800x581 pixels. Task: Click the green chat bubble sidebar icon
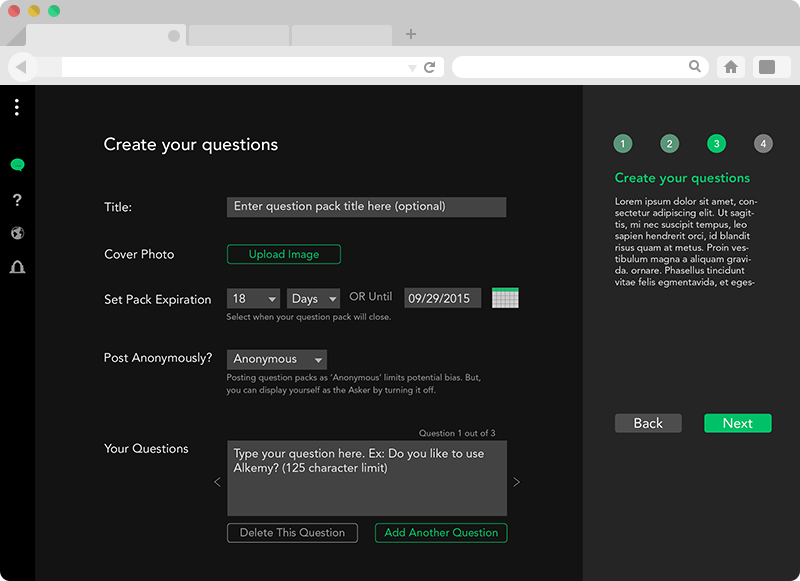coord(17,165)
